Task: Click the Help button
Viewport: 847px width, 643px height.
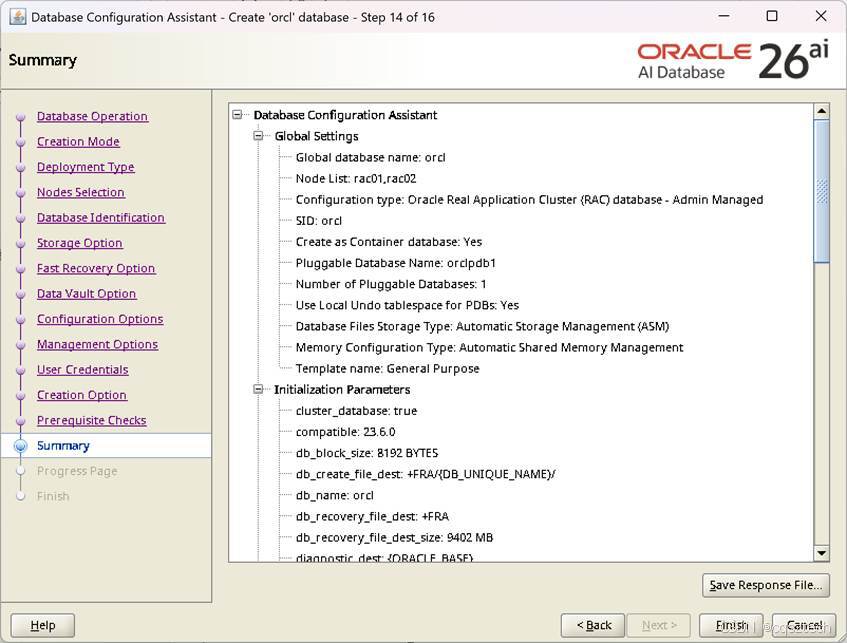Action: (43, 626)
